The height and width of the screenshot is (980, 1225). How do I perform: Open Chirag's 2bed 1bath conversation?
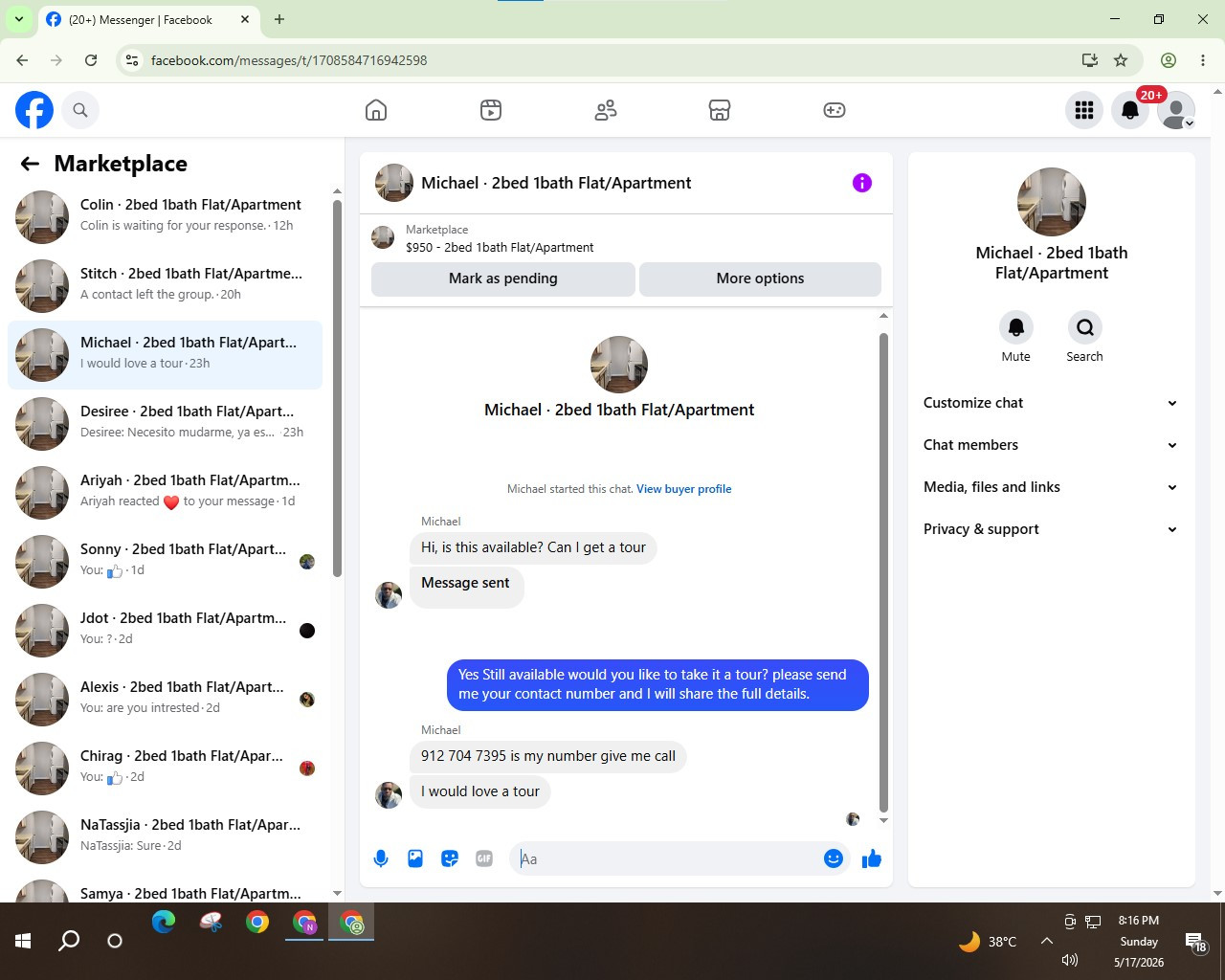coord(165,768)
